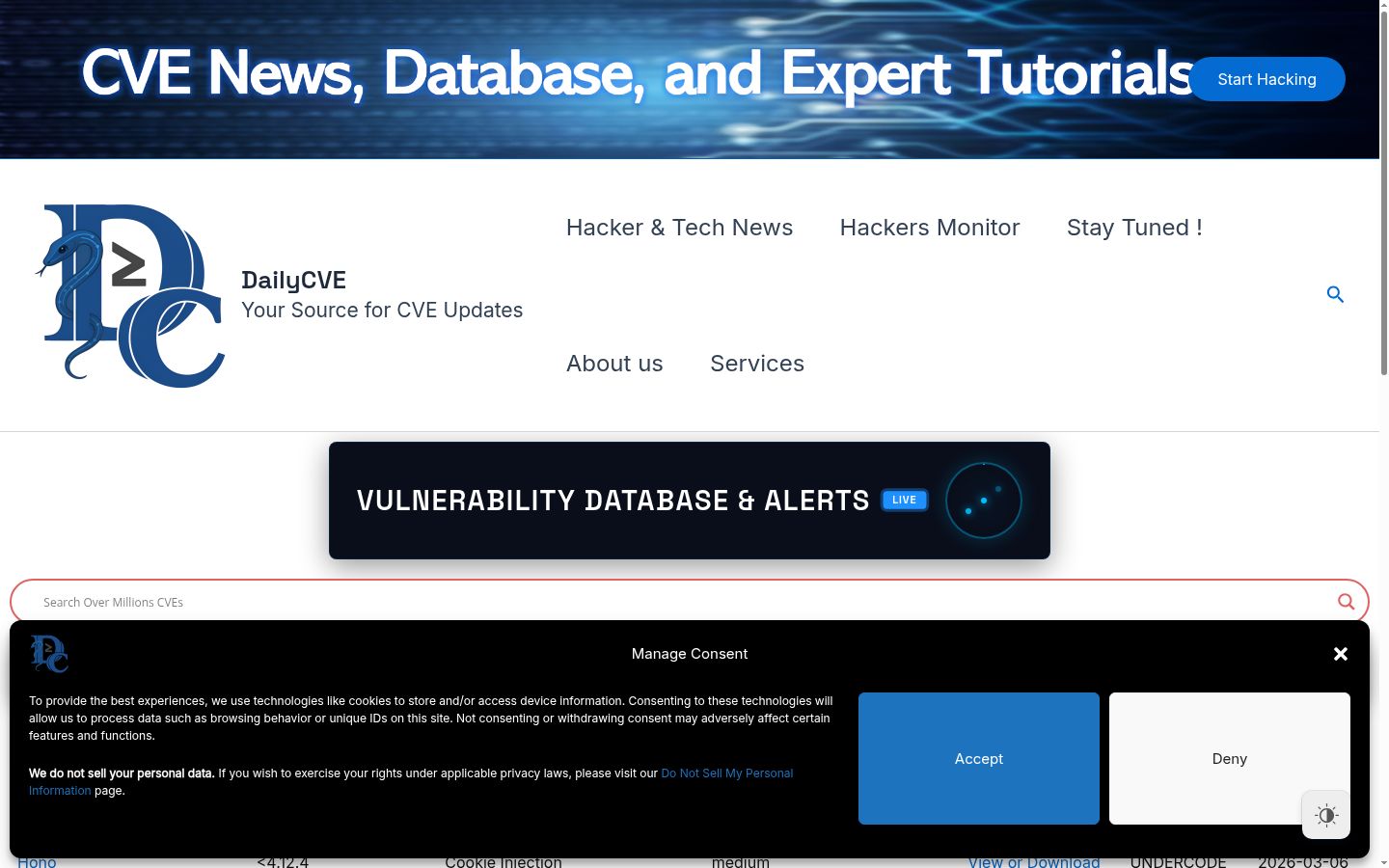Close the Manage Consent dialog
1389x868 pixels.
(1340, 654)
